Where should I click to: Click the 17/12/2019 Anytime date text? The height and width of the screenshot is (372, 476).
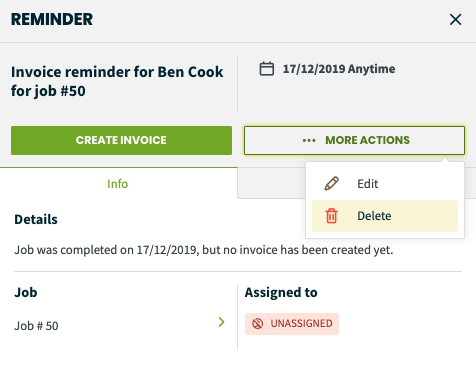(x=339, y=69)
